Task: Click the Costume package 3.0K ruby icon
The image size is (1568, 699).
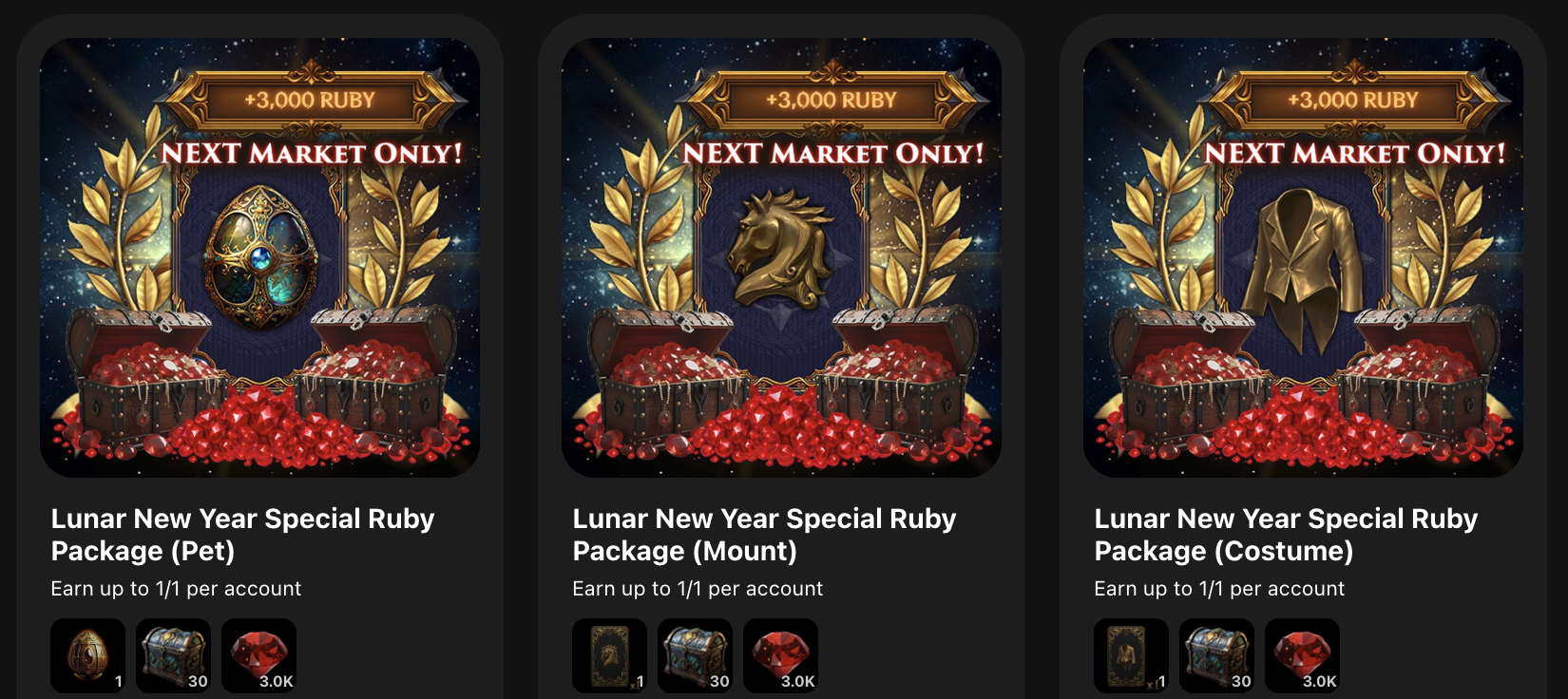Action: point(1302,655)
